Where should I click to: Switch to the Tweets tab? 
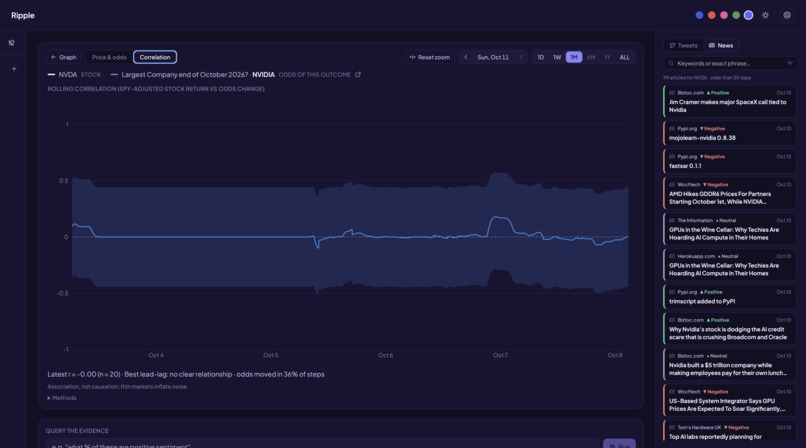point(683,45)
